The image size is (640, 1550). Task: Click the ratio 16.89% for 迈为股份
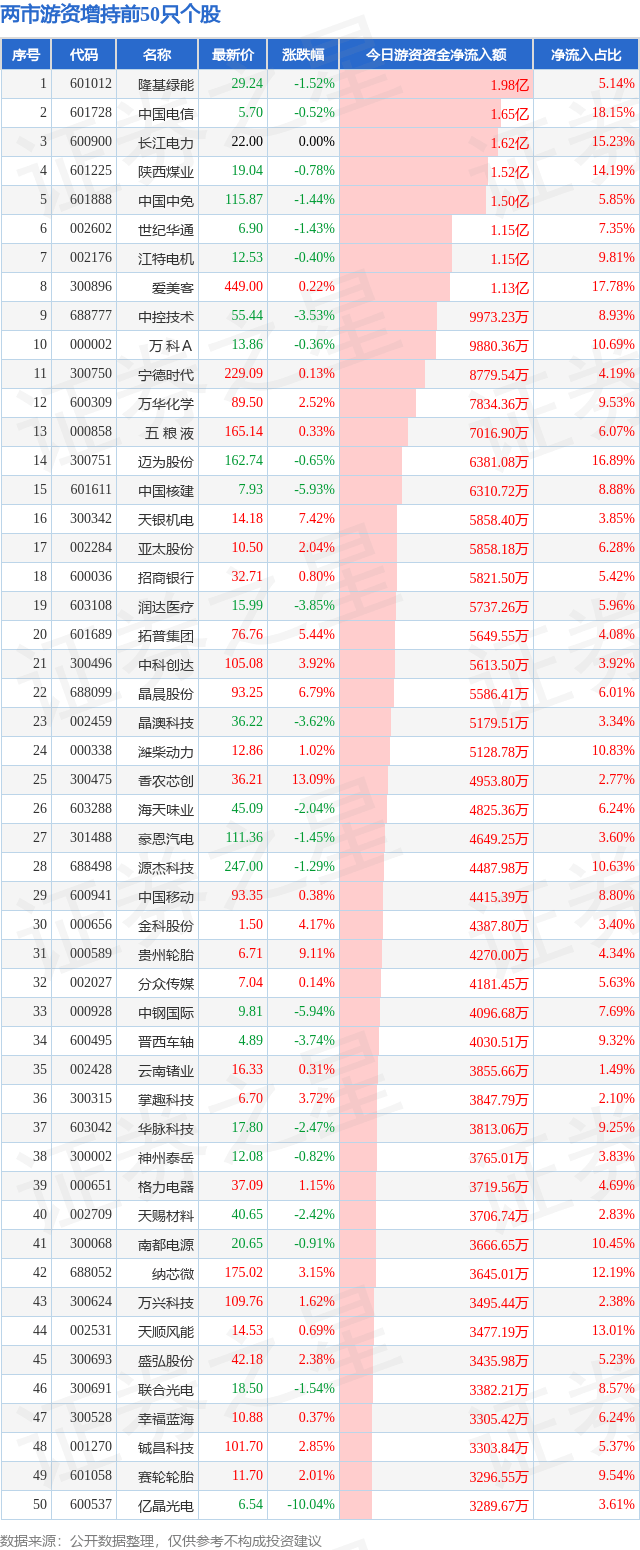[613, 461]
